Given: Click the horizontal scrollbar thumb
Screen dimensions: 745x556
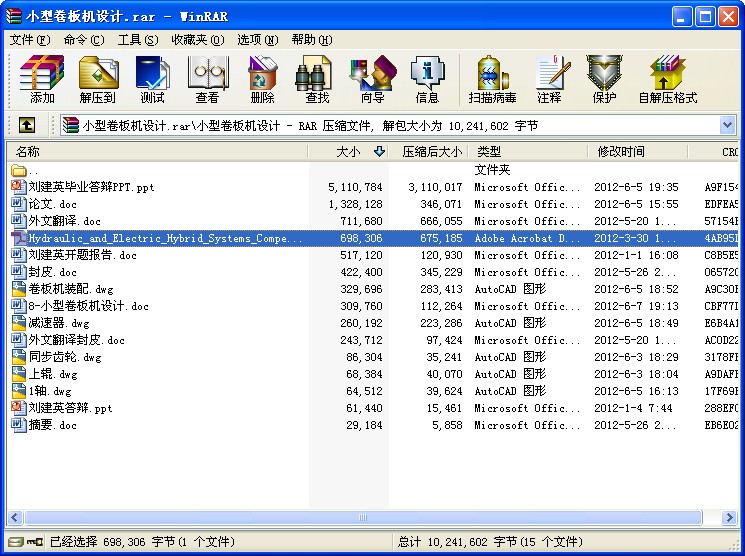Looking at the screenshot, I should [363, 517].
